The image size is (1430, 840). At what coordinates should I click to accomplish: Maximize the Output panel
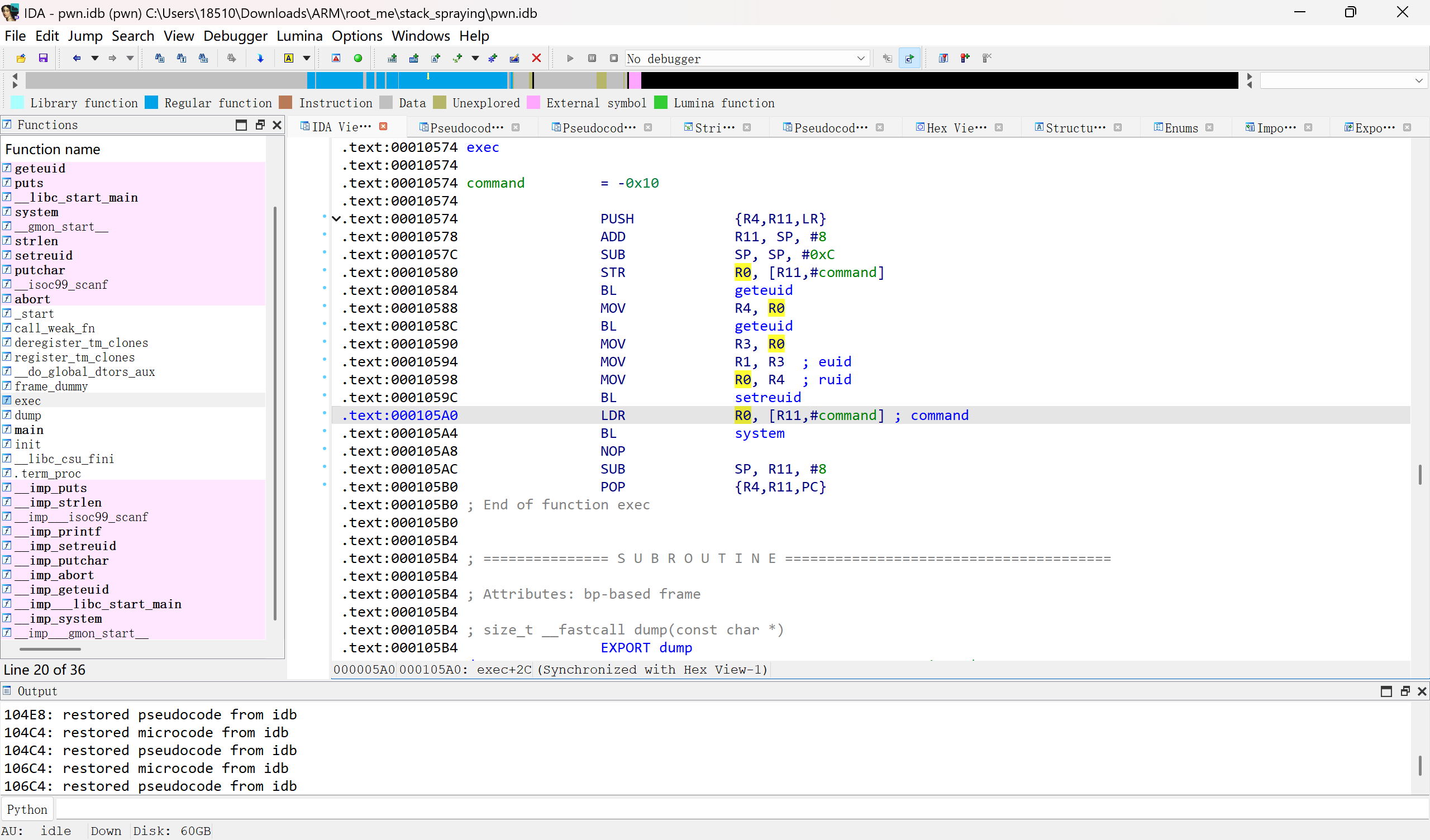(1386, 691)
